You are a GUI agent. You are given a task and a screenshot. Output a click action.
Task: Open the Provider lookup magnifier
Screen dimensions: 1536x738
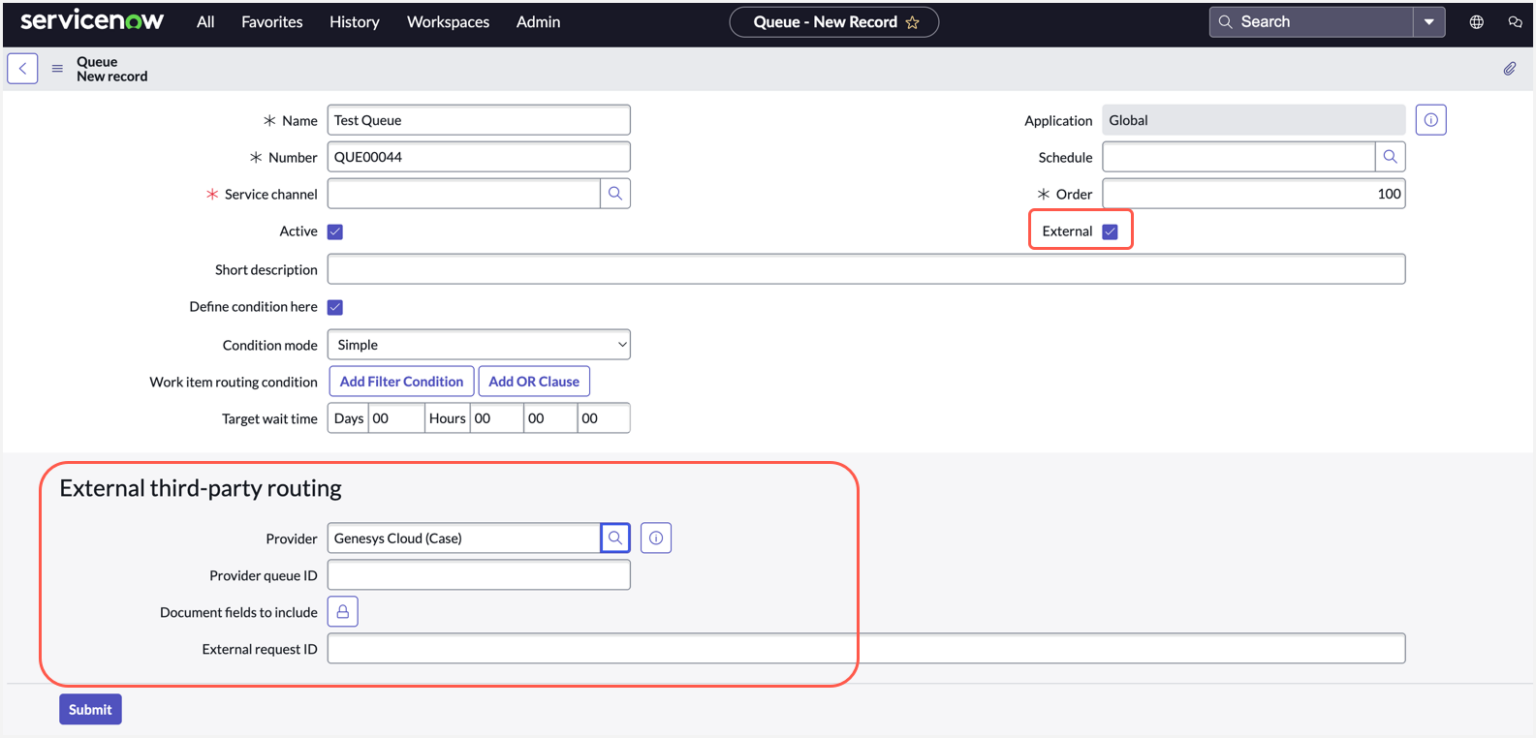(x=615, y=537)
